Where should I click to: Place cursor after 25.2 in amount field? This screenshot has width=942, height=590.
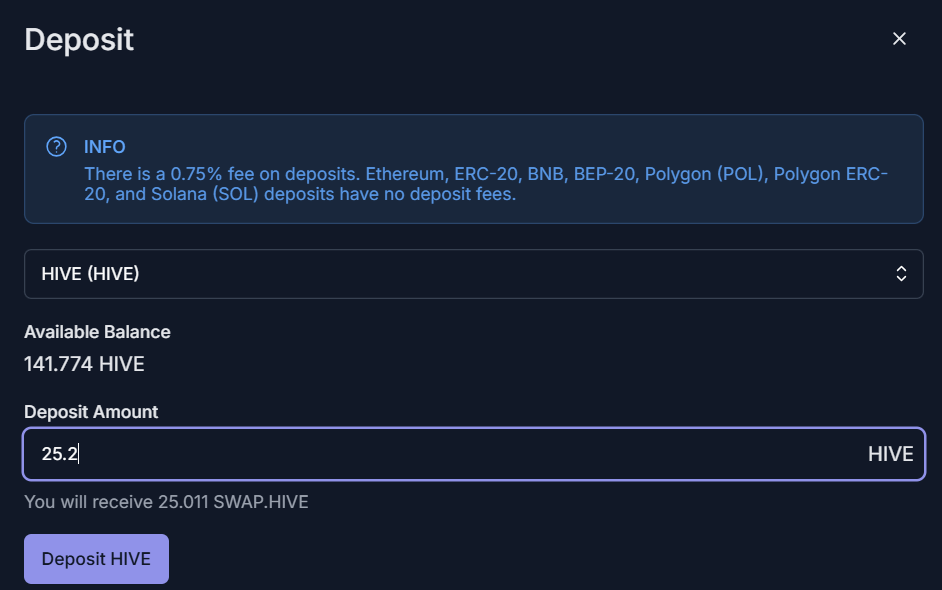[79, 454]
